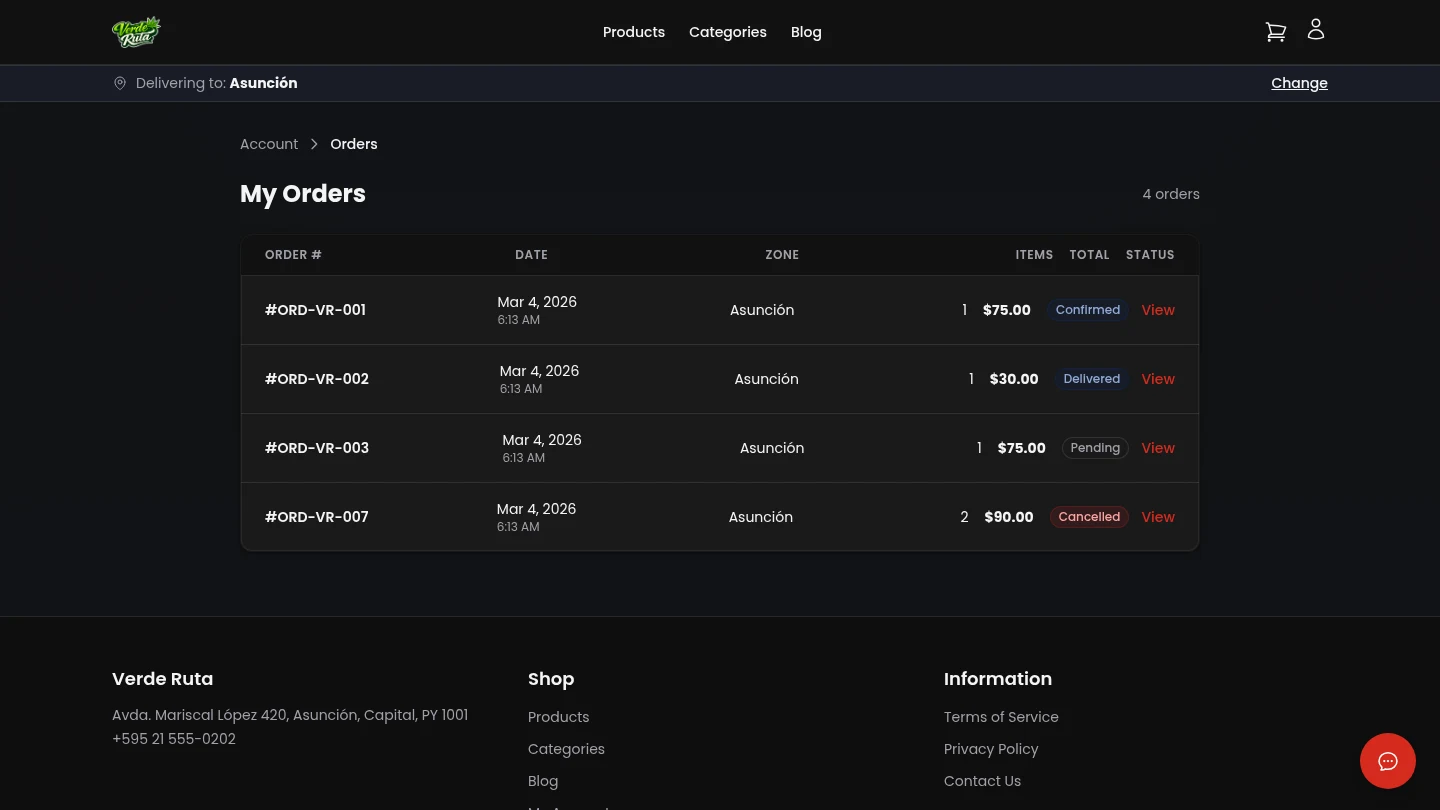Click the delivery location pin icon
The image size is (1440, 810).
coord(120,83)
